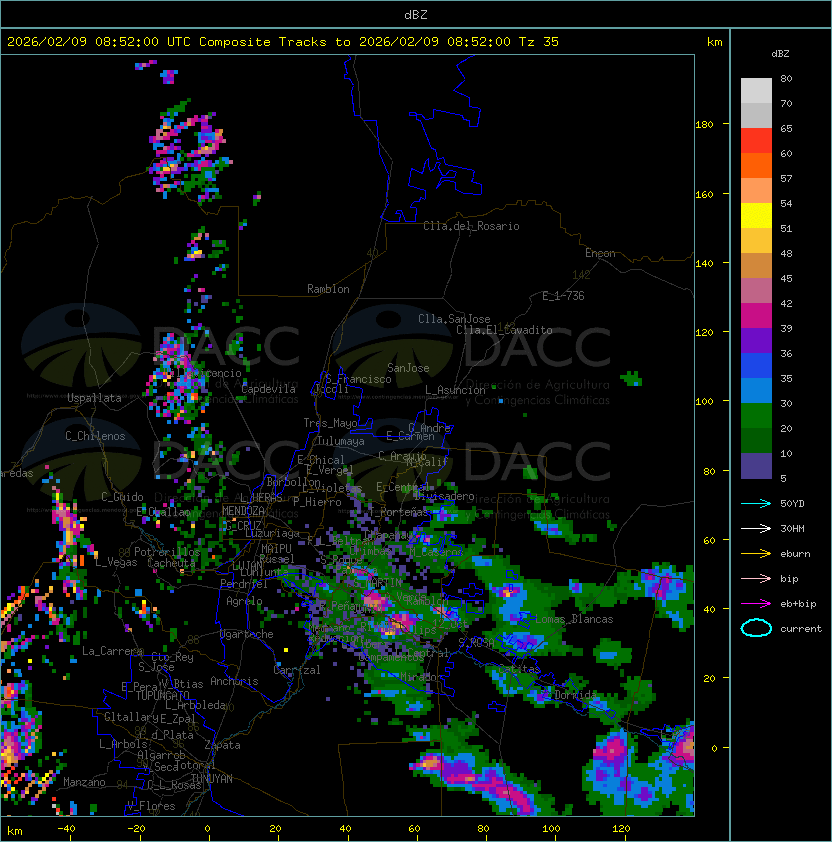832x842 pixels.
Task: Click the Ugarteche place label
Action: pyautogui.click(x=247, y=634)
